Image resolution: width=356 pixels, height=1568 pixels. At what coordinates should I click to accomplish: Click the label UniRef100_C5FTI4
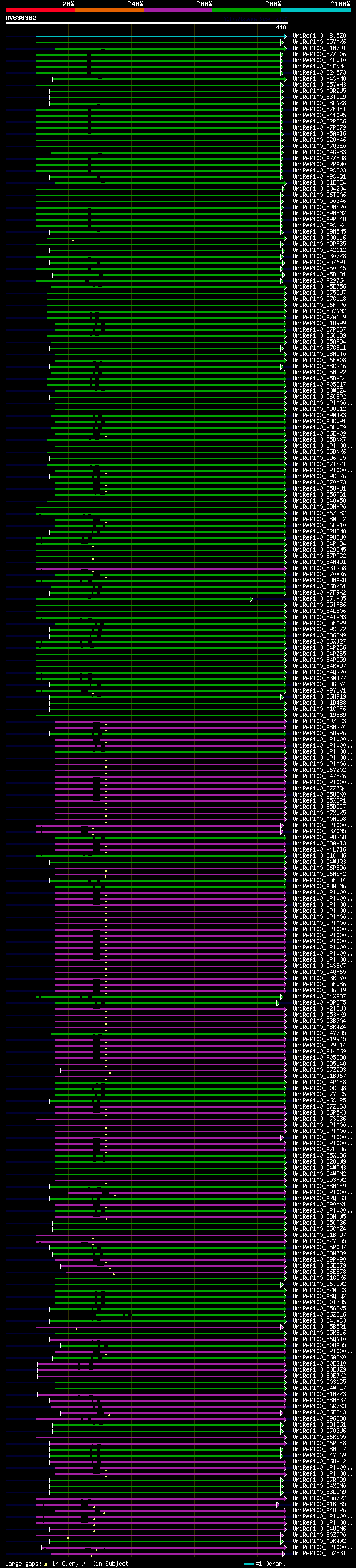319,881
